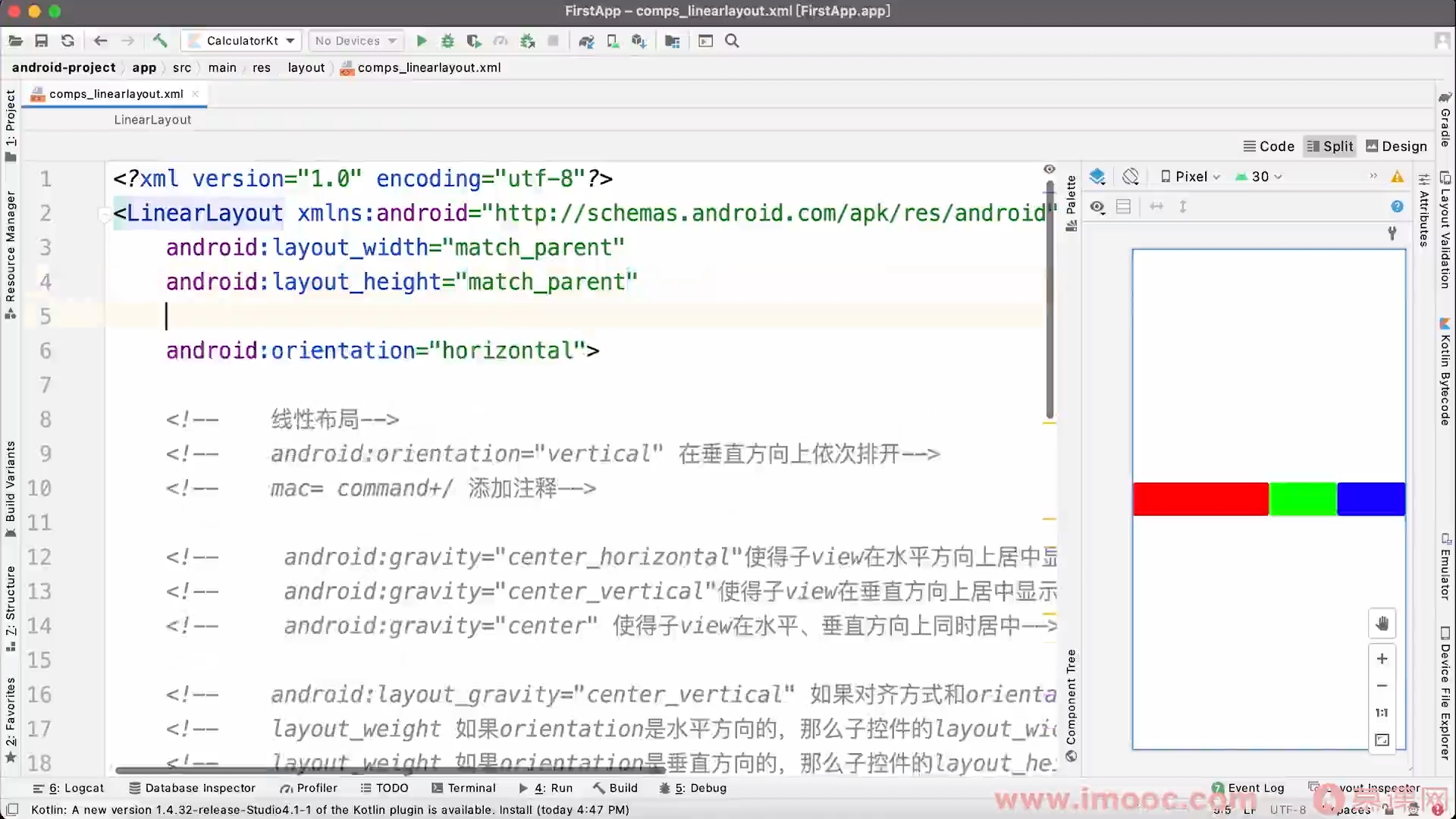This screenshot has width=1456, height=819.
Task: Run the app with green play icon
Action: (x=422, y=41)
